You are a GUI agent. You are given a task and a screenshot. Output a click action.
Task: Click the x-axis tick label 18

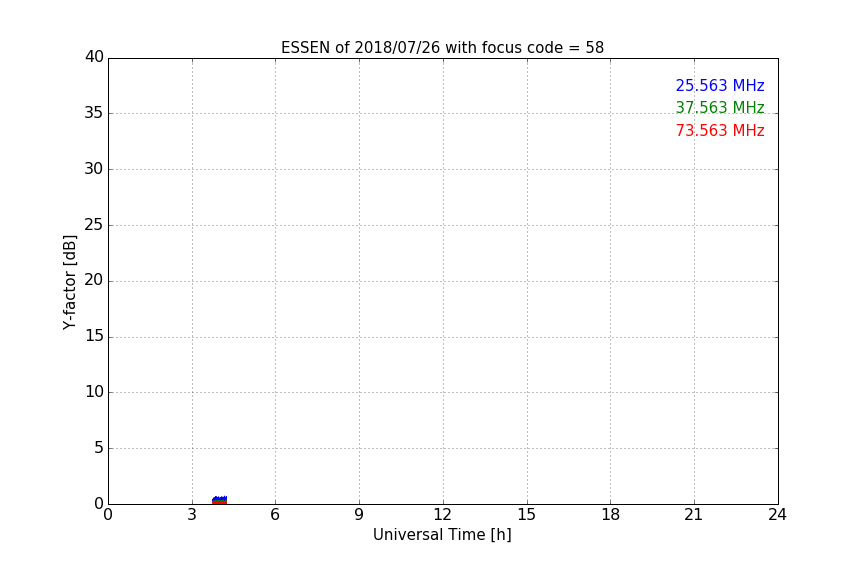pos(611,515)
